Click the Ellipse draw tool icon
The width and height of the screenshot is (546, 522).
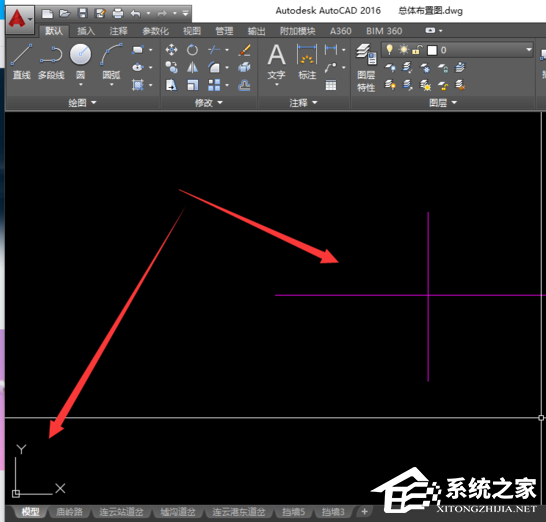click(x=138, y=67)
